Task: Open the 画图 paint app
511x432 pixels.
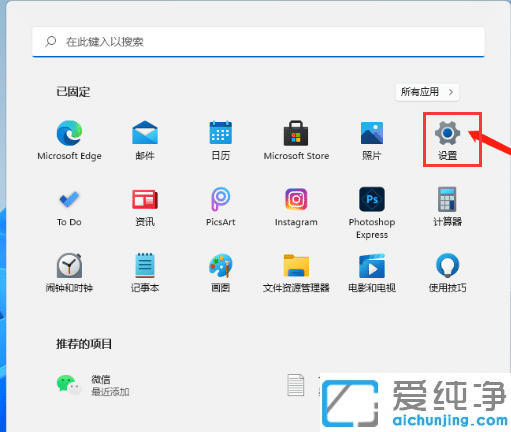Action: (221, 273)
